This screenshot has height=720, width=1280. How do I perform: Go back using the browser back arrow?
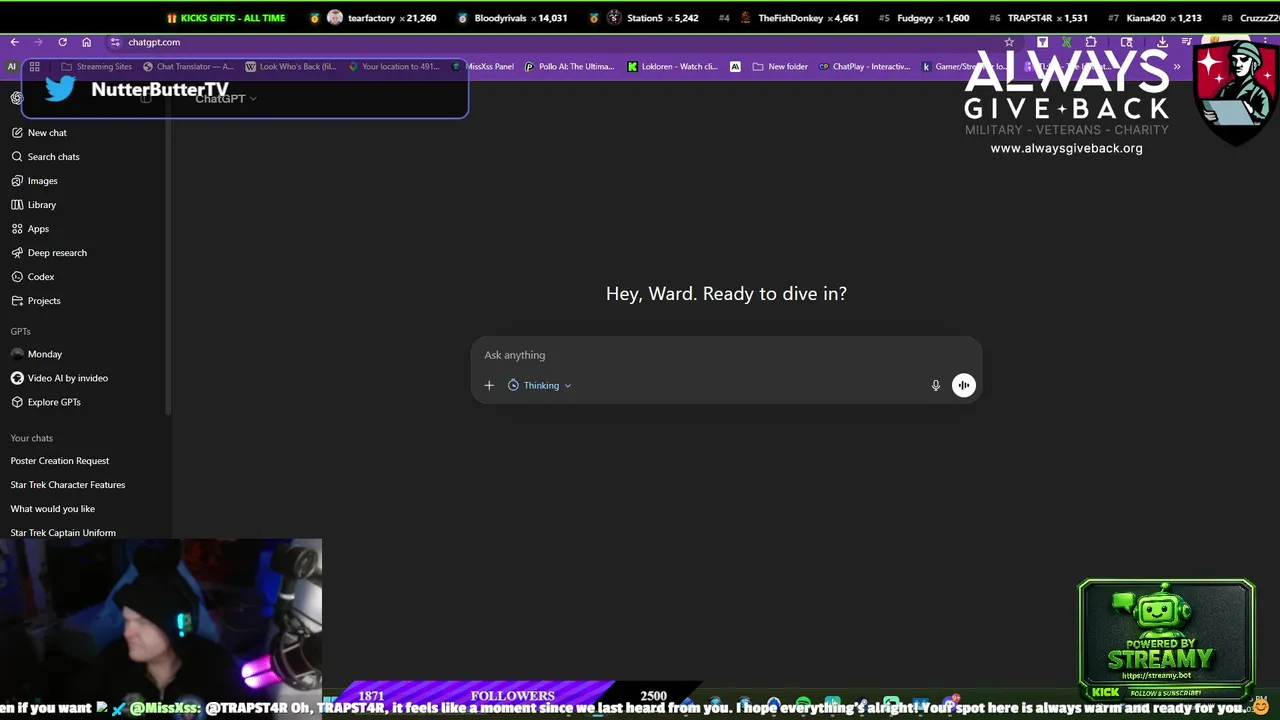click(x=14, y=42)
